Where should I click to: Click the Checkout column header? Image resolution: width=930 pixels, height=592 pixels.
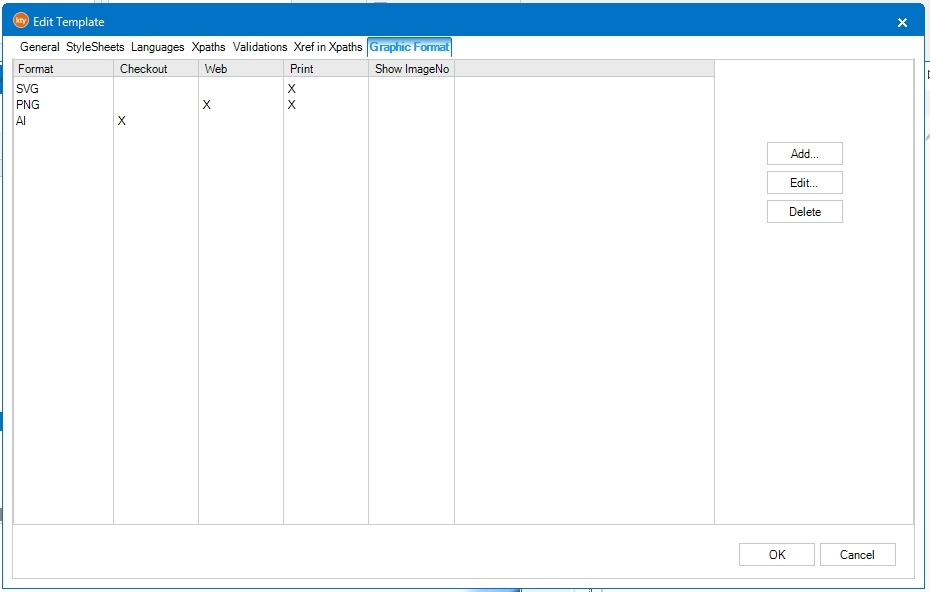pyautogui.click(x=155, y=69)
